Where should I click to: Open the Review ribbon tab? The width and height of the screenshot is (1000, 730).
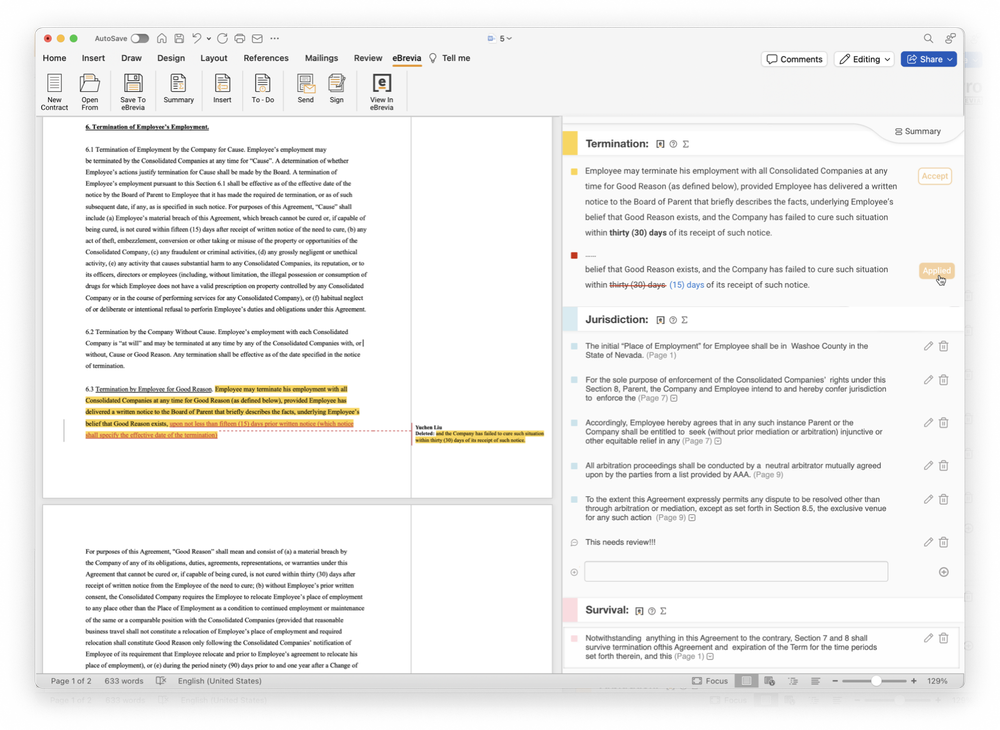[x=368, y=58]
